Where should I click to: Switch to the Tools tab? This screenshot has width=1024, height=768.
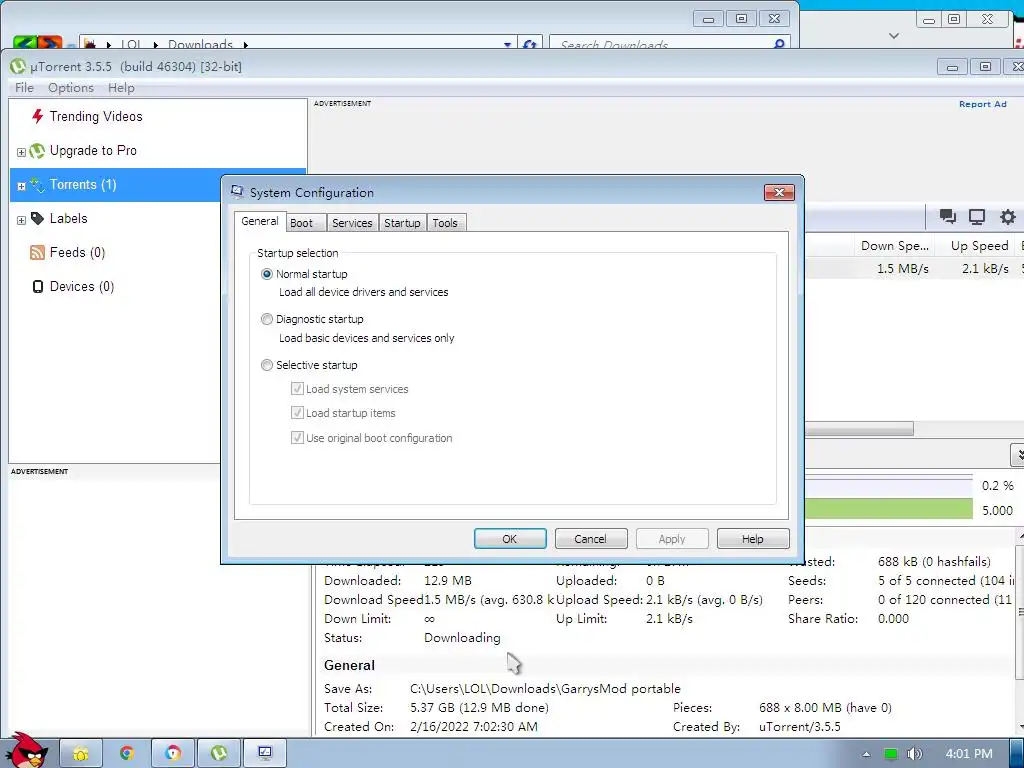[x=445, y=223]
